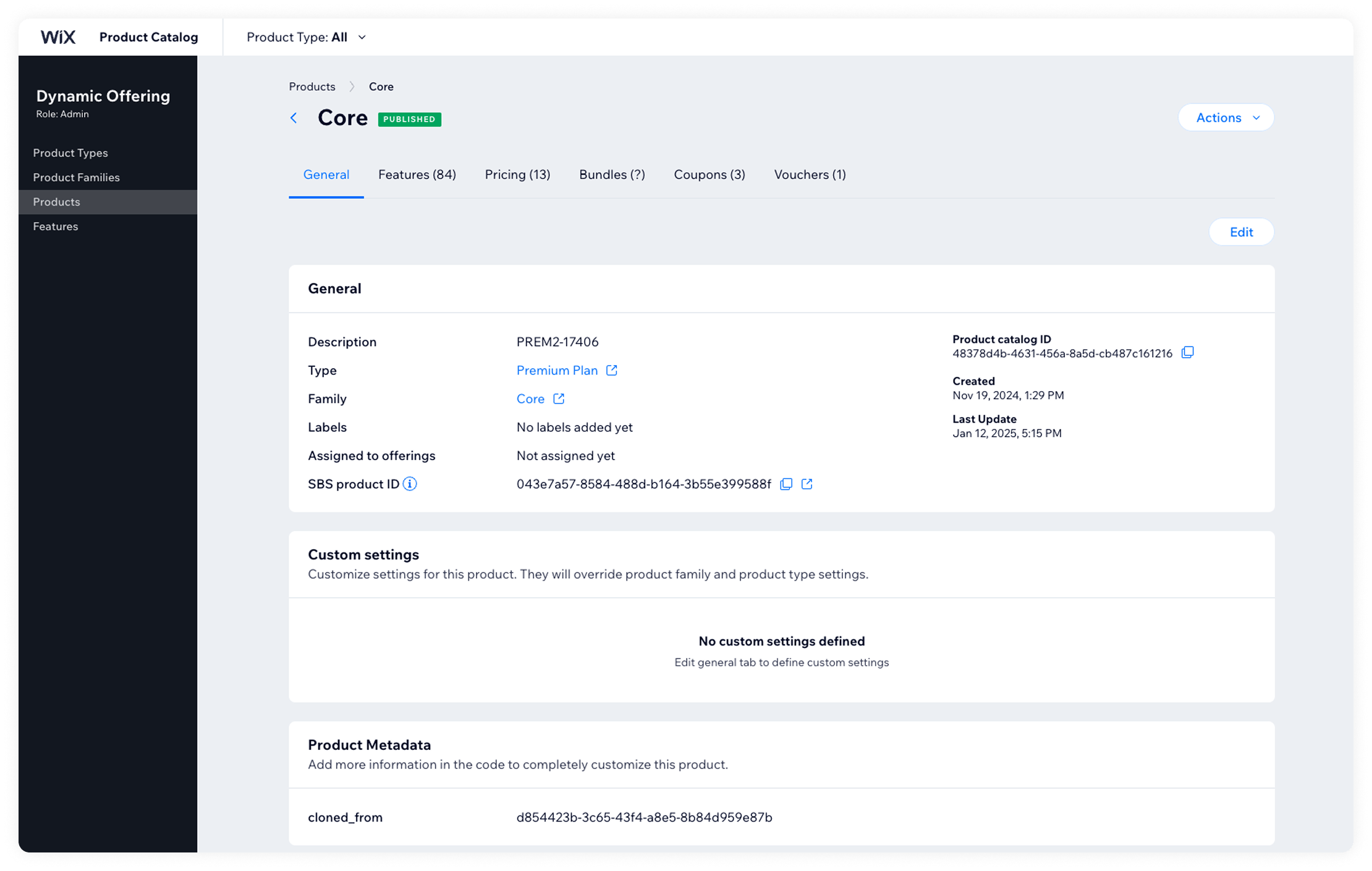Click the Created date Nov 19, 2024
Viewport: 1372px width, 871px height.
pos(1008,395)
